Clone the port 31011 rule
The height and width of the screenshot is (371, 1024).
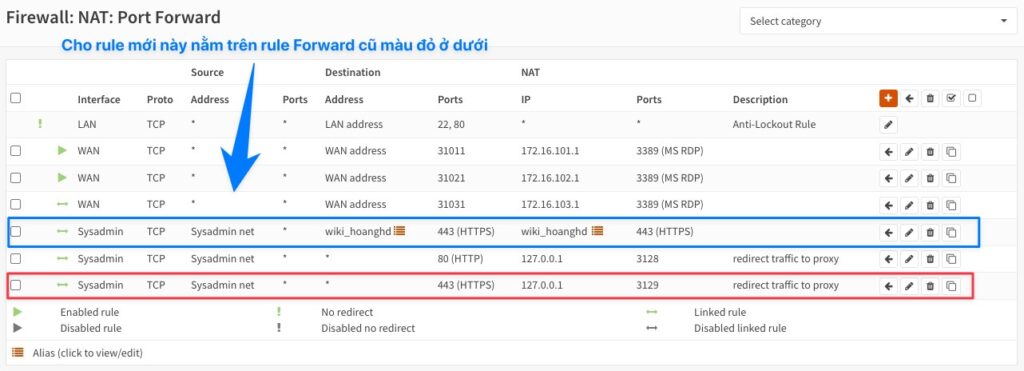(952, 152)
